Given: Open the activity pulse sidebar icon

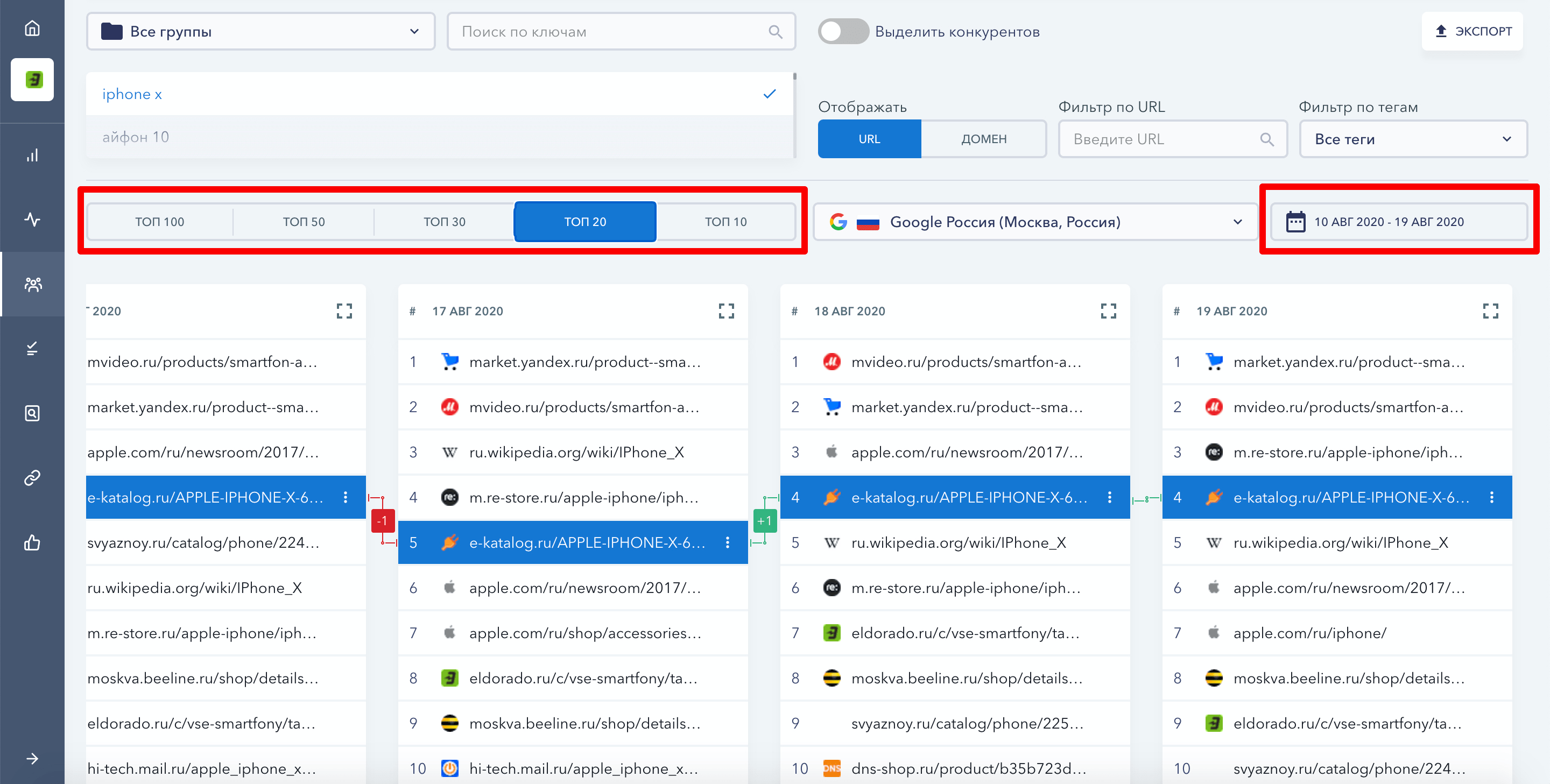Looking at the screenshot, I should [32, 219].
